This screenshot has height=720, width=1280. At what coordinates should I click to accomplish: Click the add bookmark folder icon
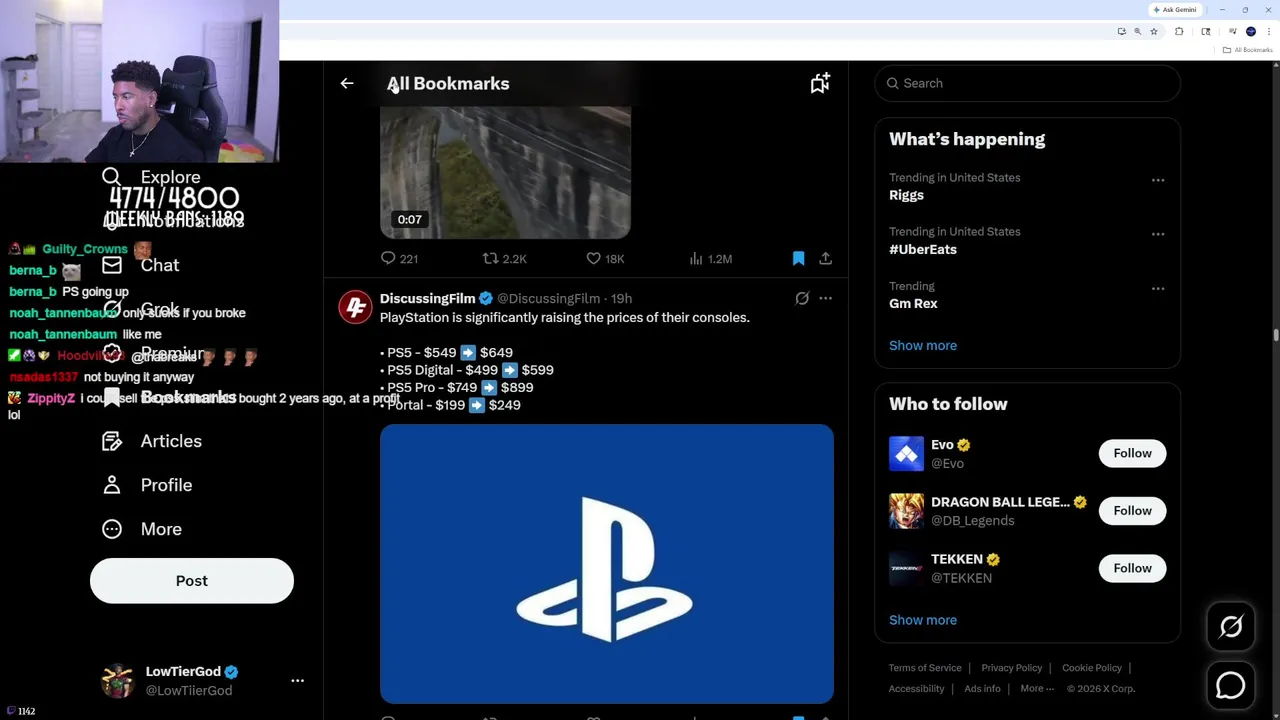coord(820,84)
